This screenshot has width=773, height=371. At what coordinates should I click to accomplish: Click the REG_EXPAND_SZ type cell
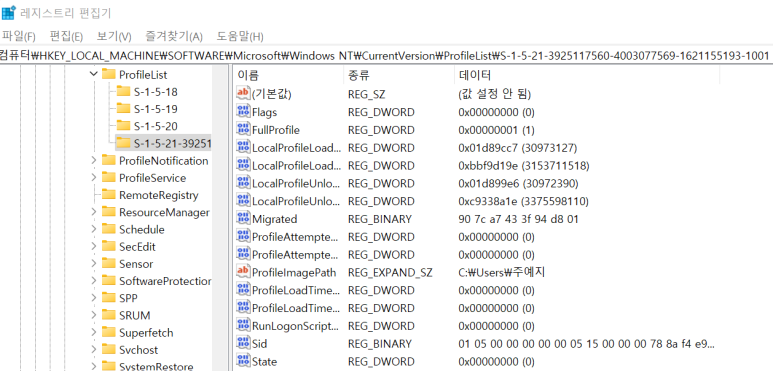[390, 272]
